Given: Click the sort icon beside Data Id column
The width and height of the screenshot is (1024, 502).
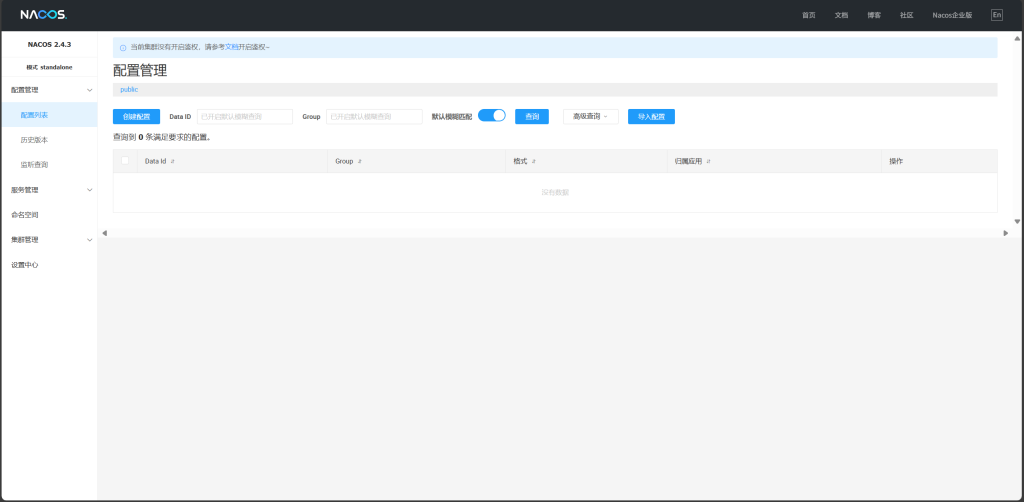Looking at the screenshot, I should tap(173, 161).
